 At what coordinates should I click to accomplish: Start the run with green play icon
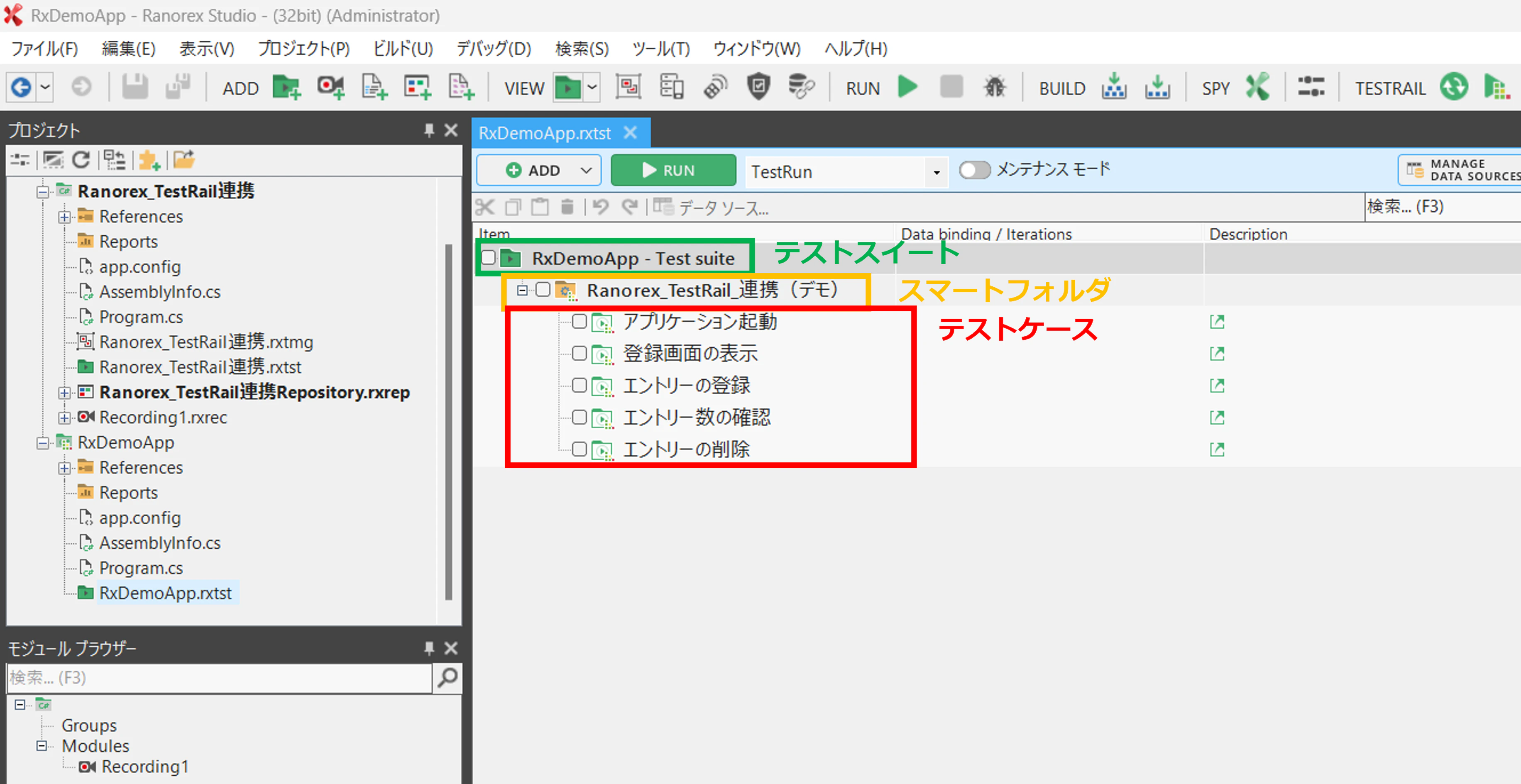pos(908,88)
